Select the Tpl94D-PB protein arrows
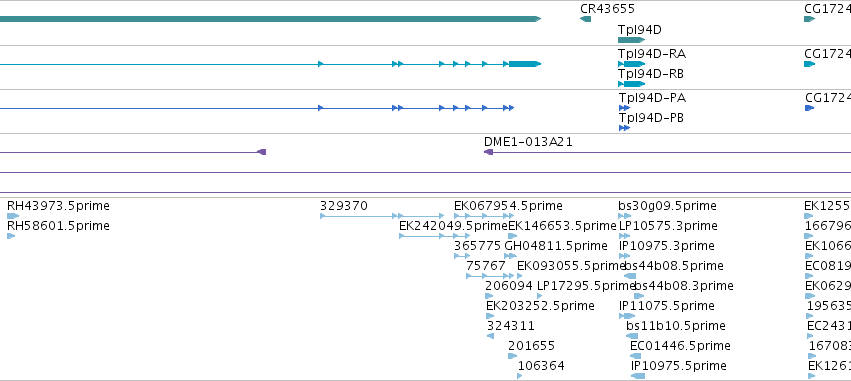Viewport: 851px width, 381px height. click(x=624, y=128)
